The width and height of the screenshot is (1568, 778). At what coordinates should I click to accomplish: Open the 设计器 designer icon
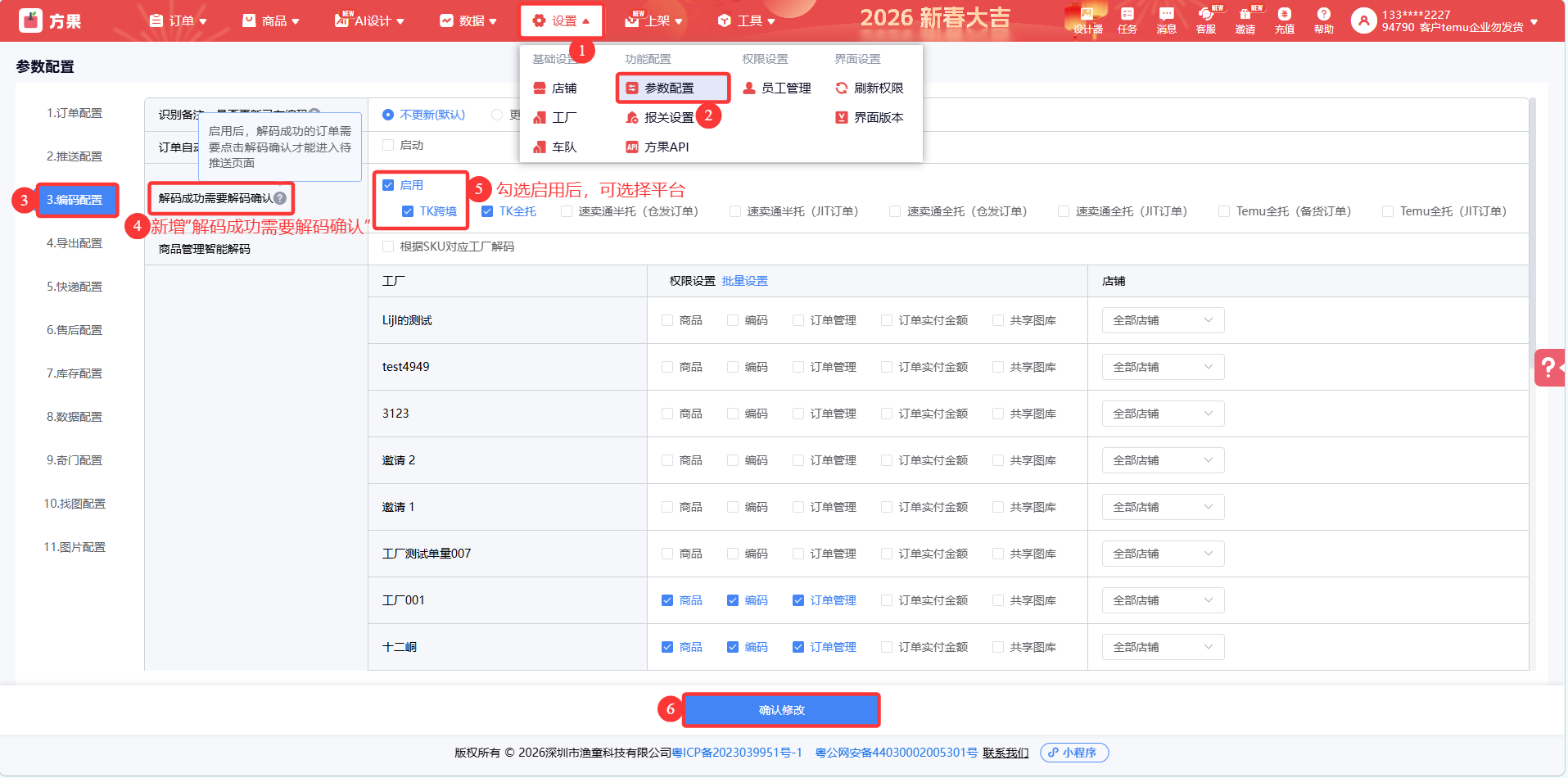(1087, 20)
